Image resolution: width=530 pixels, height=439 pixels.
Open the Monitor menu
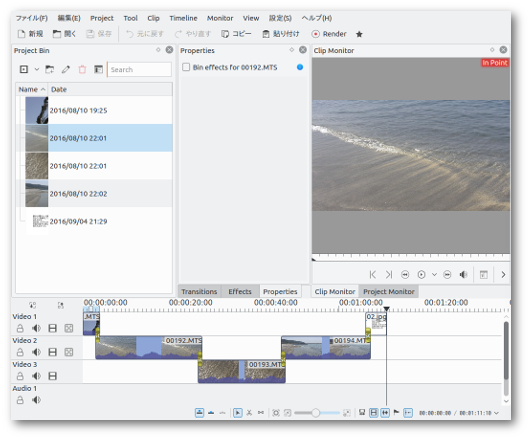pyautogui.click(x=220, y=18)
